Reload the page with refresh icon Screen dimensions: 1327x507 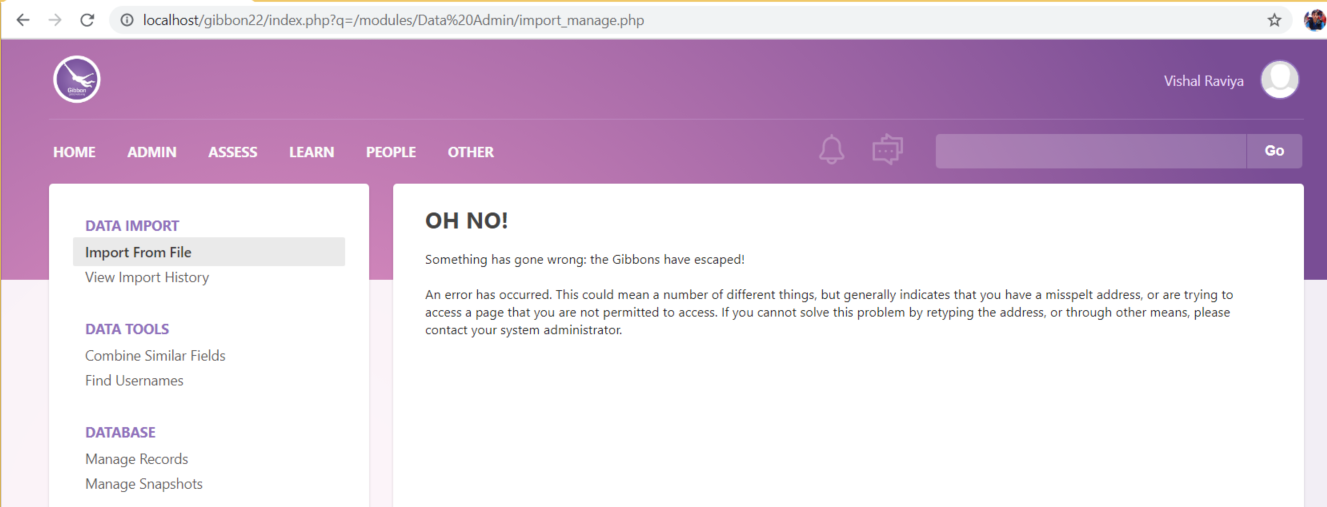click(x=87, y=20)
